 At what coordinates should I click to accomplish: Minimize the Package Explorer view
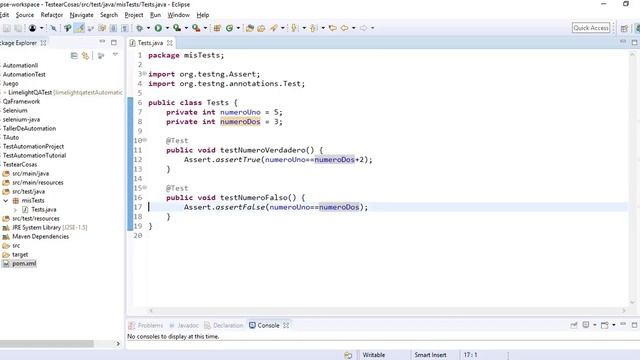pyautogui.click(x=102, y=42)
